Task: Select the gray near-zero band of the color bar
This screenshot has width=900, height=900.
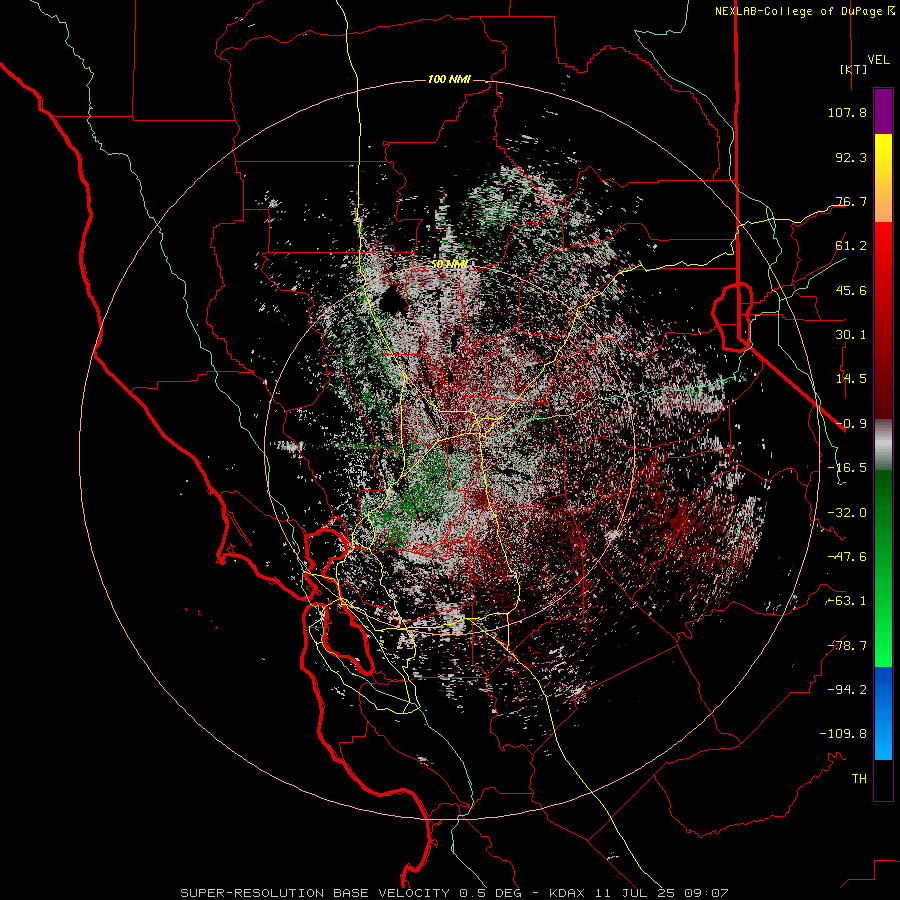Action: (883, 445)
